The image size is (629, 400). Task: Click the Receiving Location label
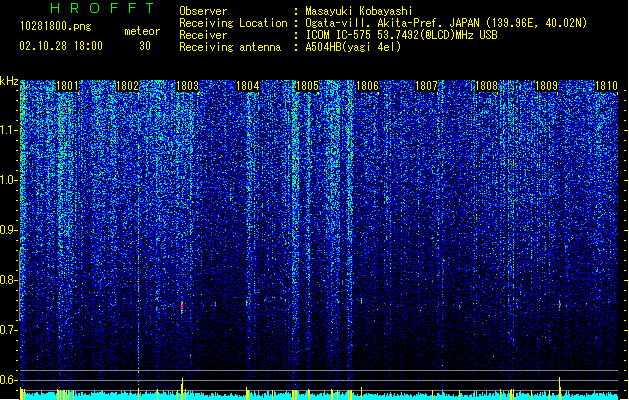(x=233, y=23)
